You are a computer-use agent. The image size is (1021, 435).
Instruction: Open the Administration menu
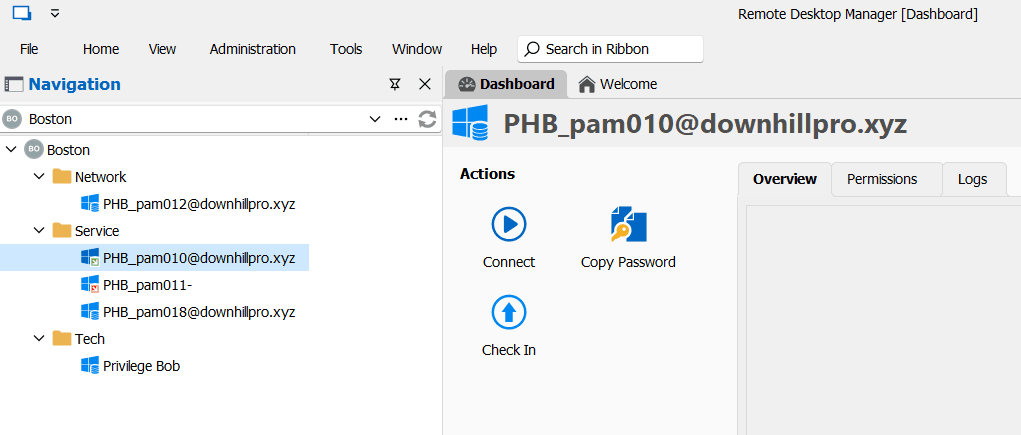pyautogui.click(x=252, y=49)
